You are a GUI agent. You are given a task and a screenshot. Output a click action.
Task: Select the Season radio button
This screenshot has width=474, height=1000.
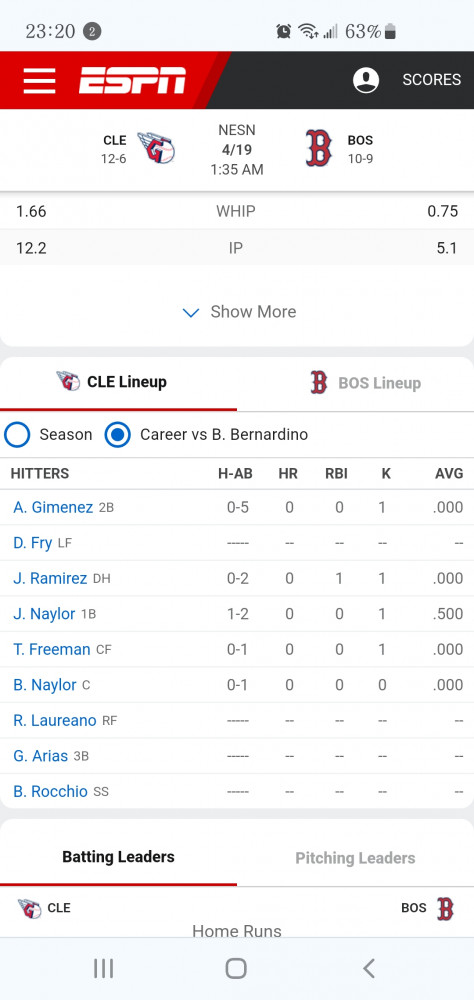coord(17,435)
